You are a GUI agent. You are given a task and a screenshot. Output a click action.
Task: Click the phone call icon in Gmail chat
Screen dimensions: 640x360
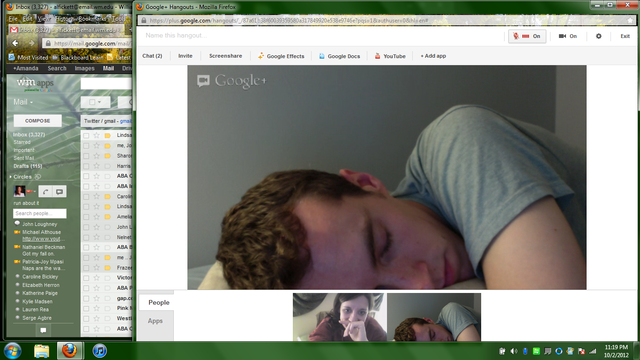45,191
